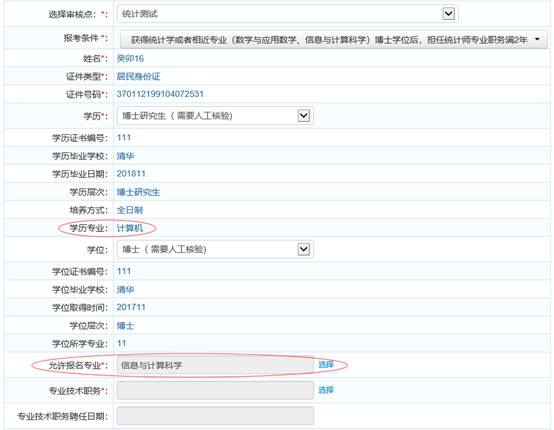Image resolution: width=554 pixels, height=430 pixels.
Task: Click the 学位 combo box showing 博士
Action: click(x=215, y=249)
